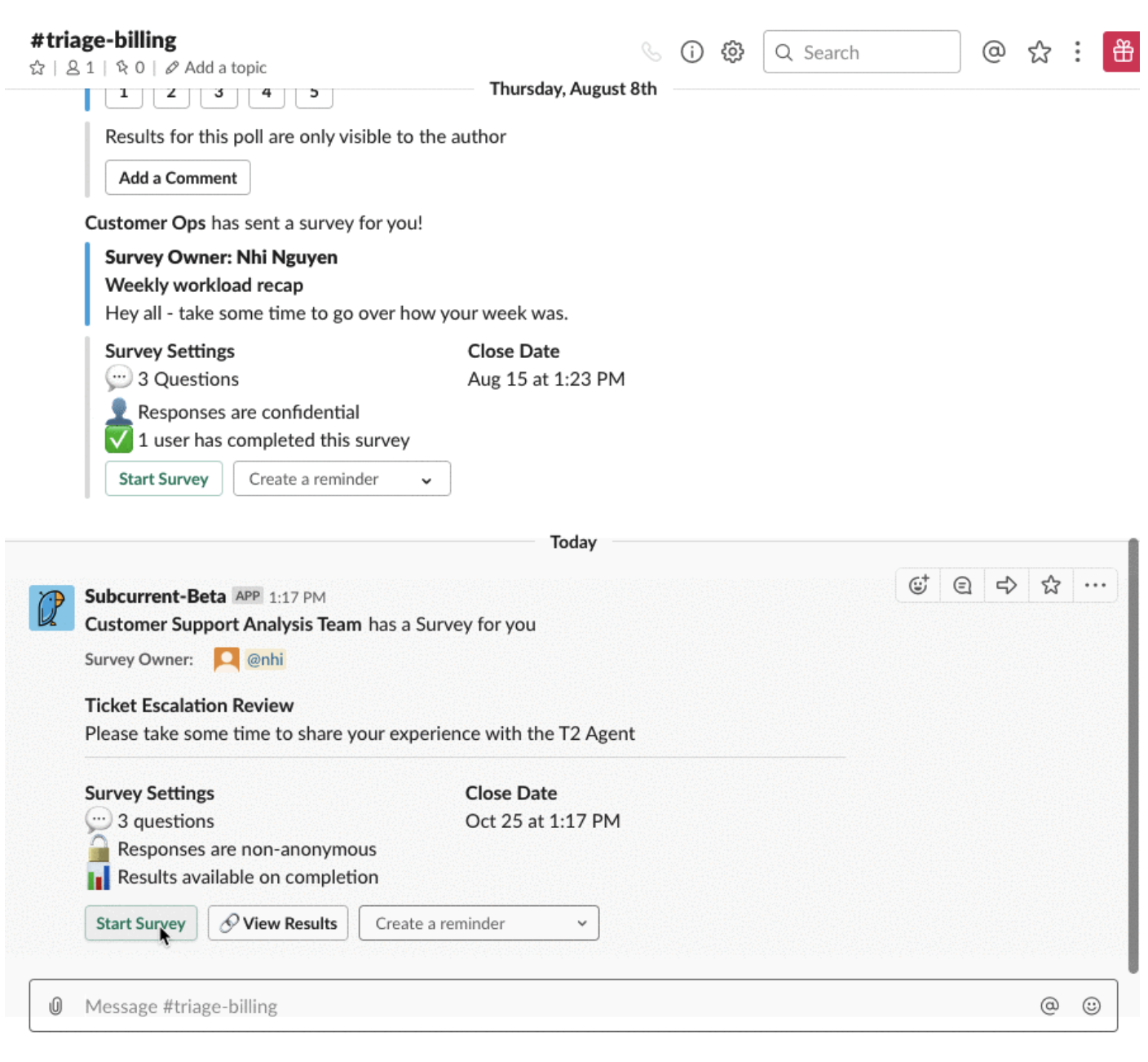This screenshot has height=1062, width=1148.
Task: Share the Subcurrent-Beta message
Action: (1006, 585)
